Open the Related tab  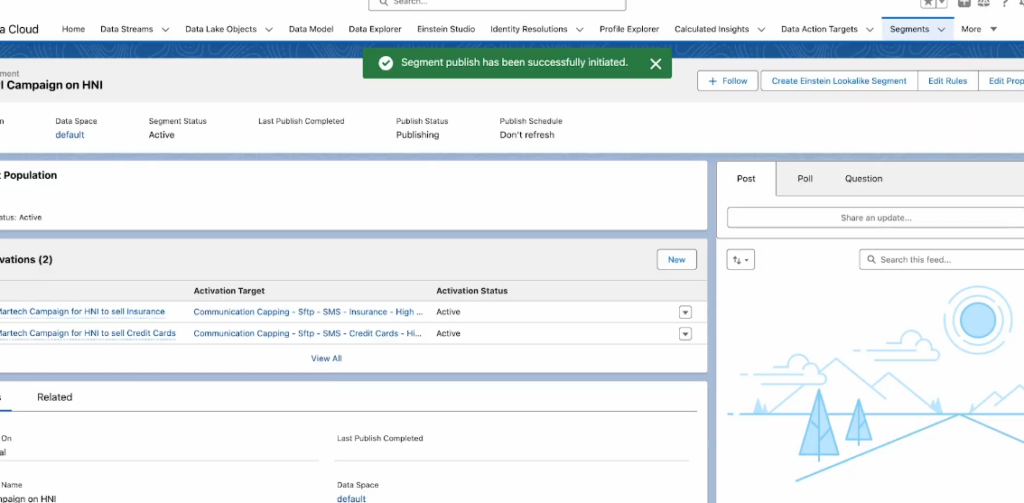[55, 397]
